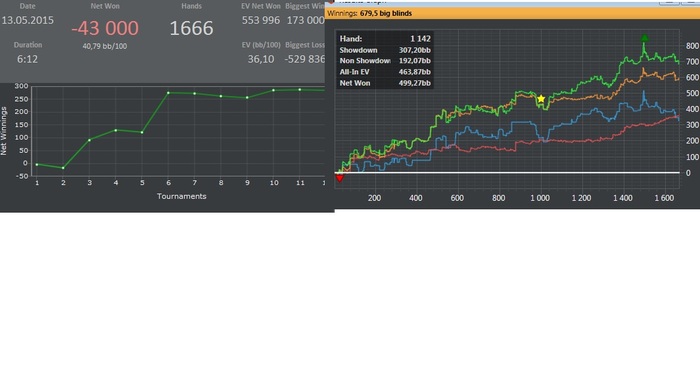The image size is (700, 370).
Task: Click the EV (bb/100) value 36,10
Action: (261, 59)
